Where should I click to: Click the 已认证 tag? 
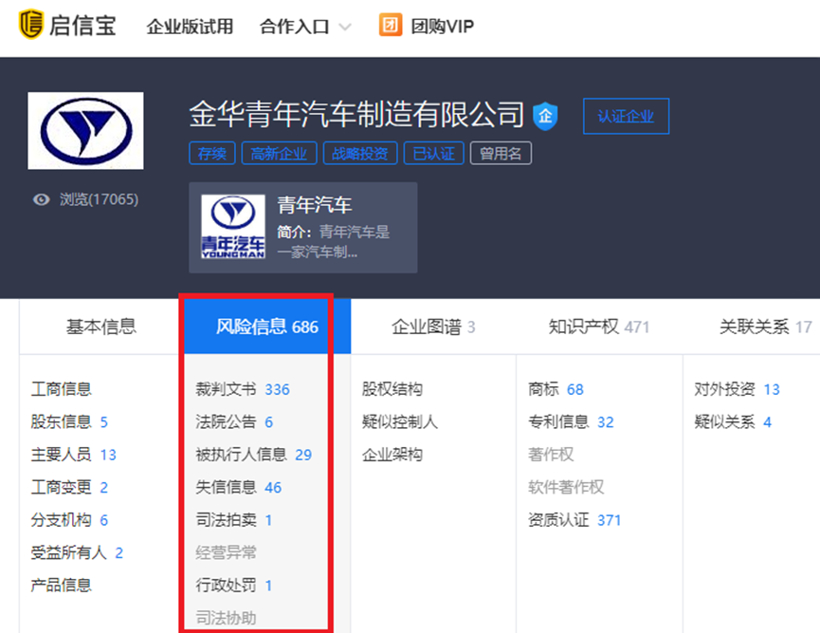pyautogui.click(x=434, y=153)
